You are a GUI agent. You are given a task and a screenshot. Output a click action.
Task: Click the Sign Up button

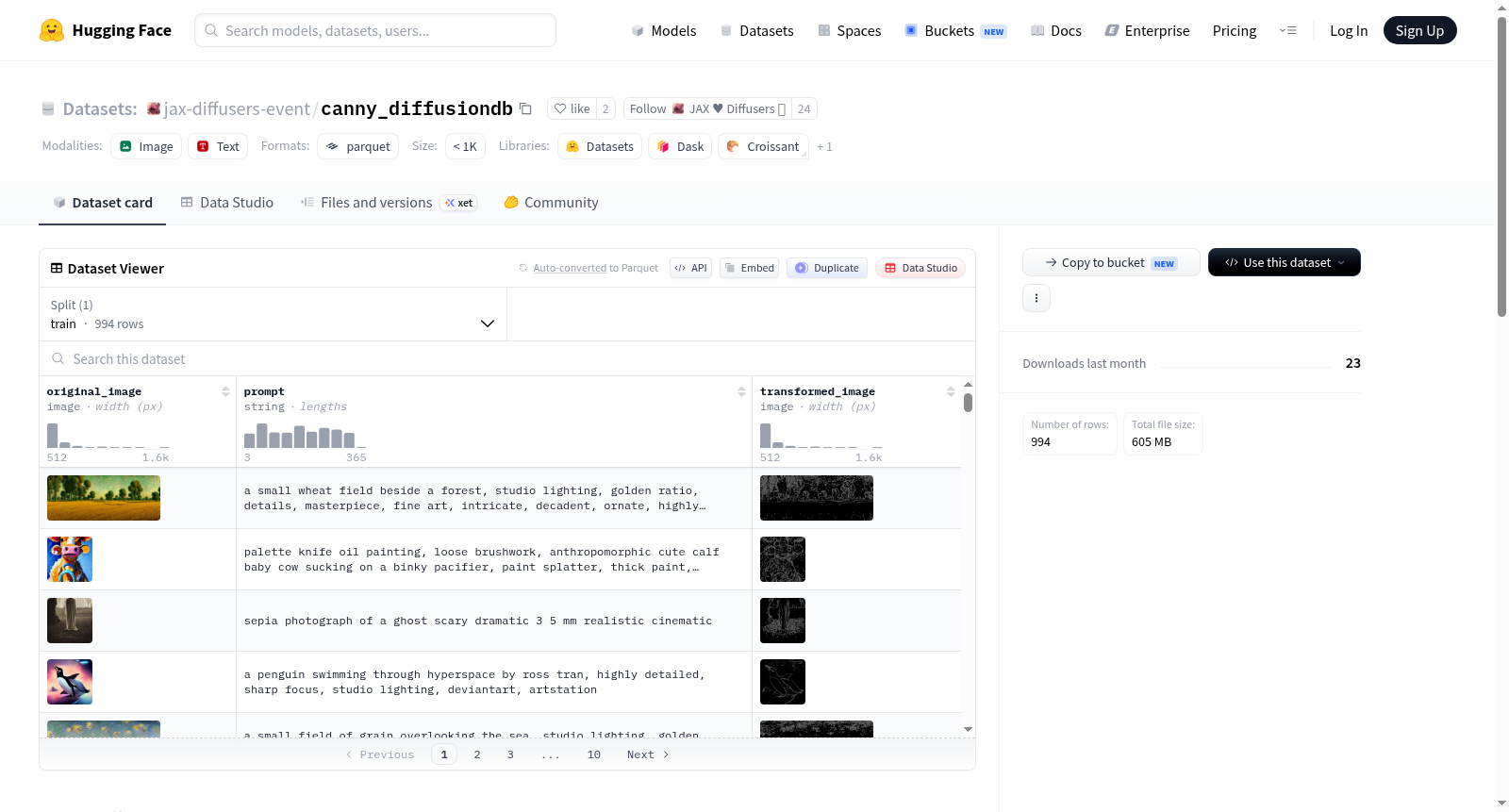pos(1419,30)
